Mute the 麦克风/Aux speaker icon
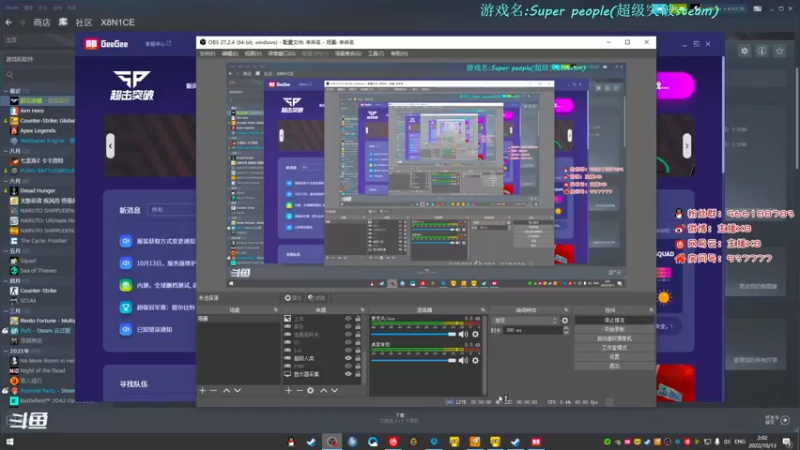The image size is (800, 450). 463,334
